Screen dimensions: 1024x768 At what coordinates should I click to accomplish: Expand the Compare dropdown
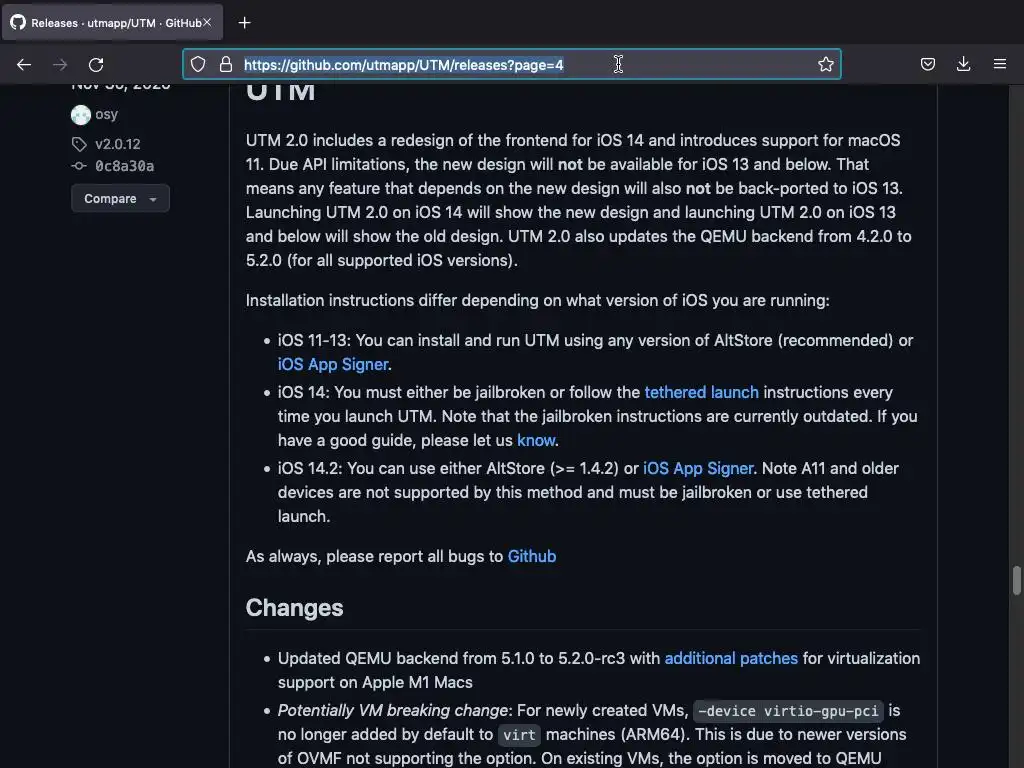(x=120, y=199)
